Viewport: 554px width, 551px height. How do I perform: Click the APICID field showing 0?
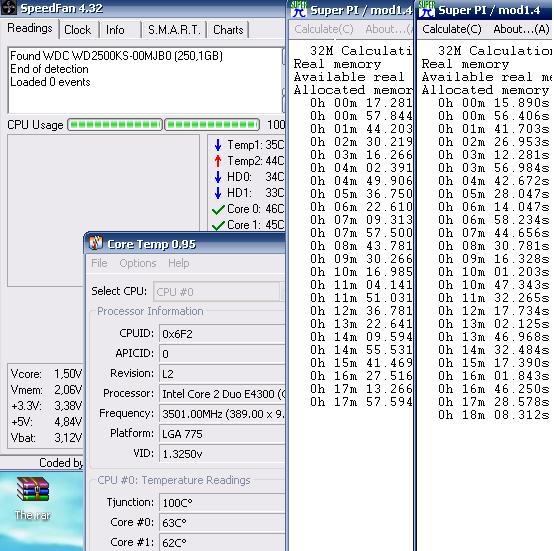[x=222, y=354]
